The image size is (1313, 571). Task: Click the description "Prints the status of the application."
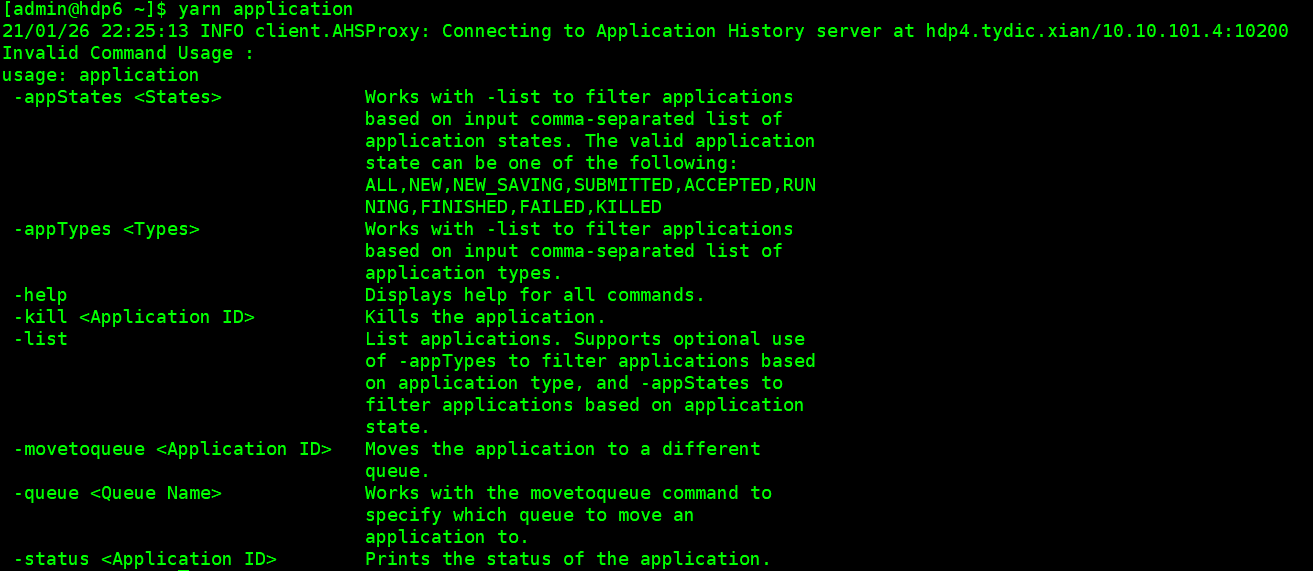[568, 559]
